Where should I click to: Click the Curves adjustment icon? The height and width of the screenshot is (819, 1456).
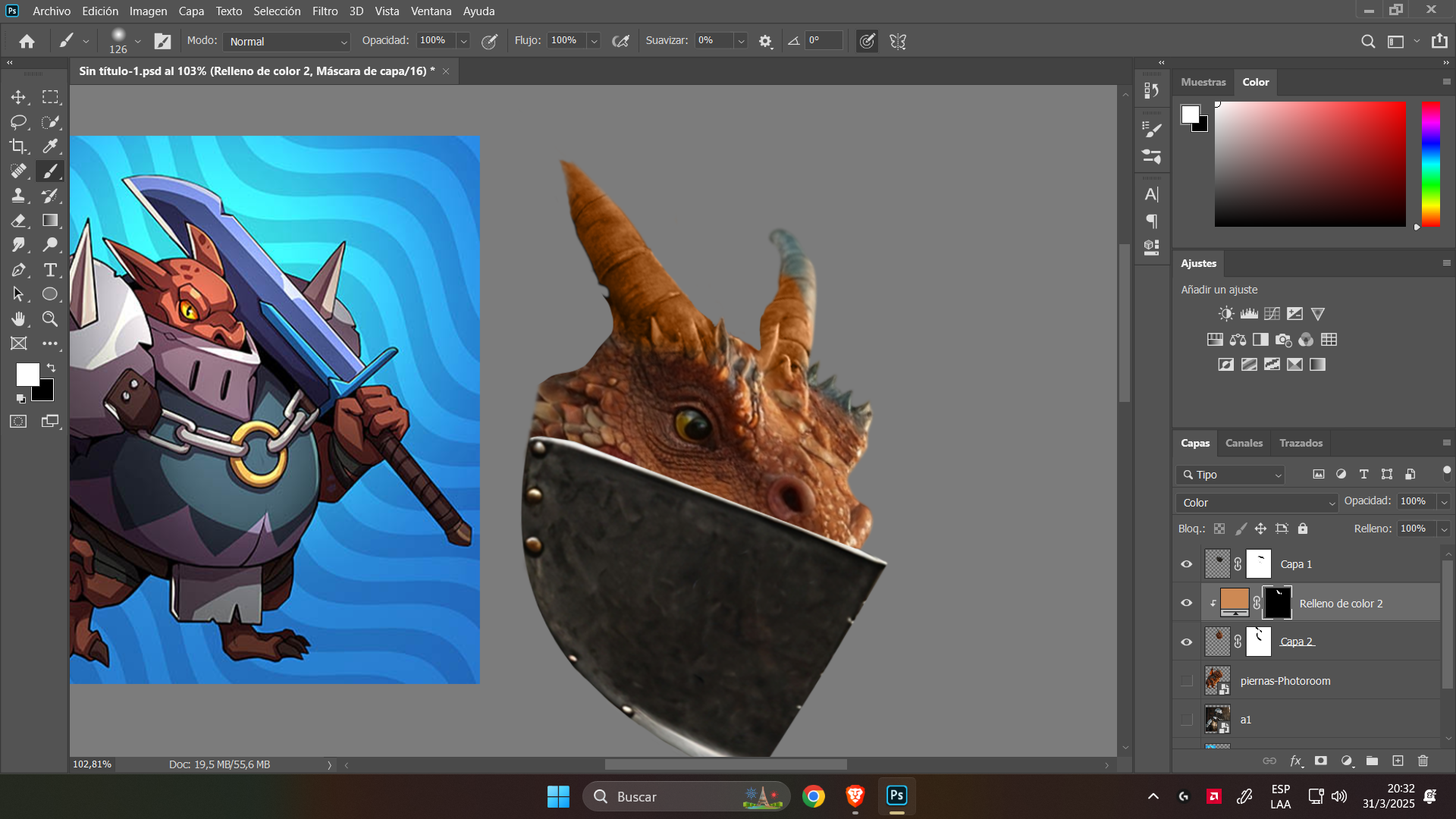click(1272, 313)
